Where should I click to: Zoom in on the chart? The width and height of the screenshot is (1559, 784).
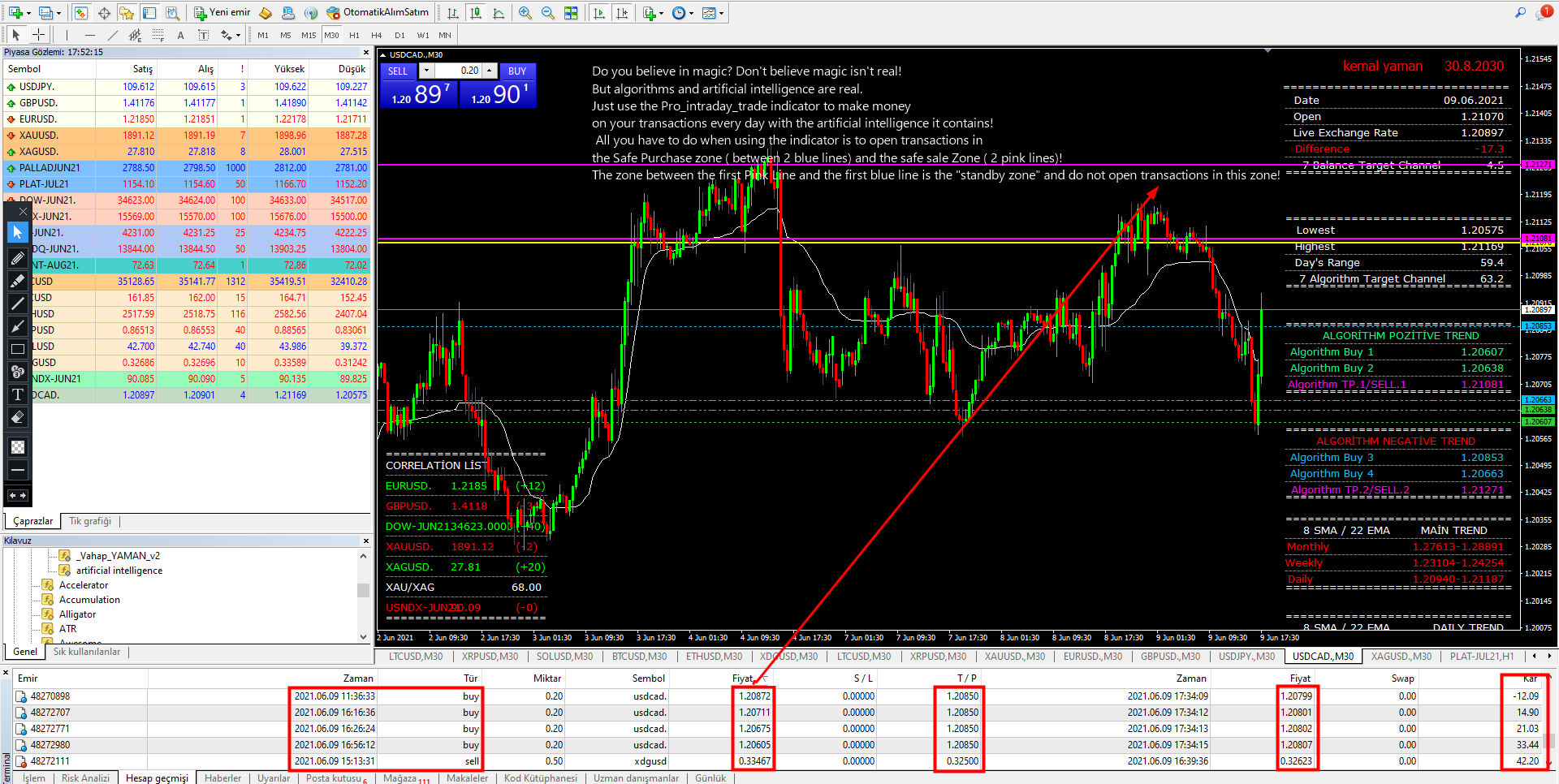(x=525, y=13)
